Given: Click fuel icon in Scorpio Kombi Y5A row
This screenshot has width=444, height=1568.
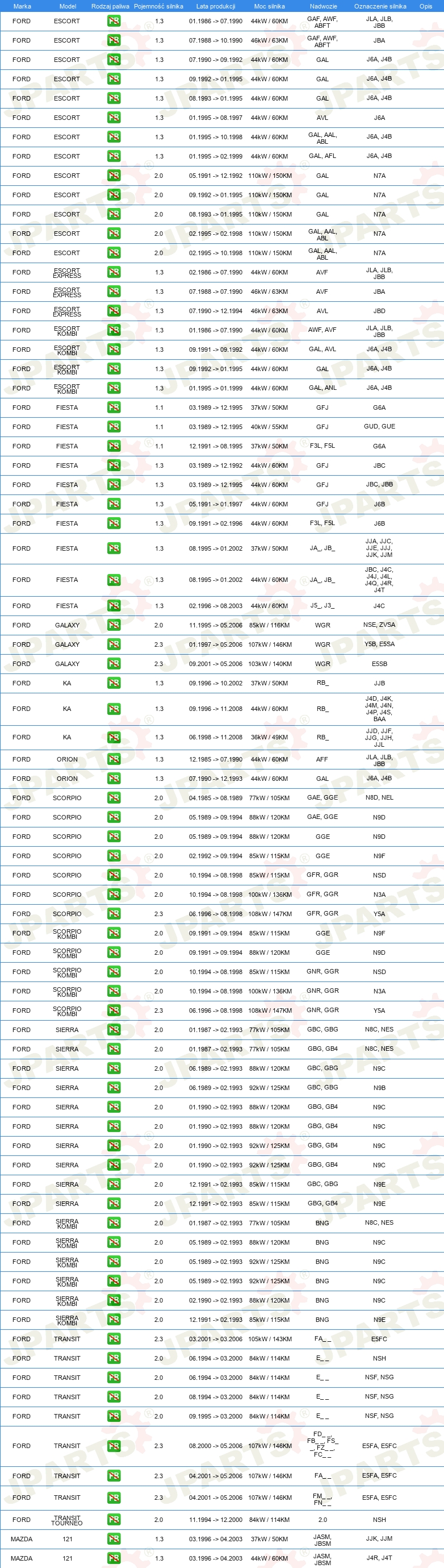Looking at the screenshot, I should tap(114, 1010).
